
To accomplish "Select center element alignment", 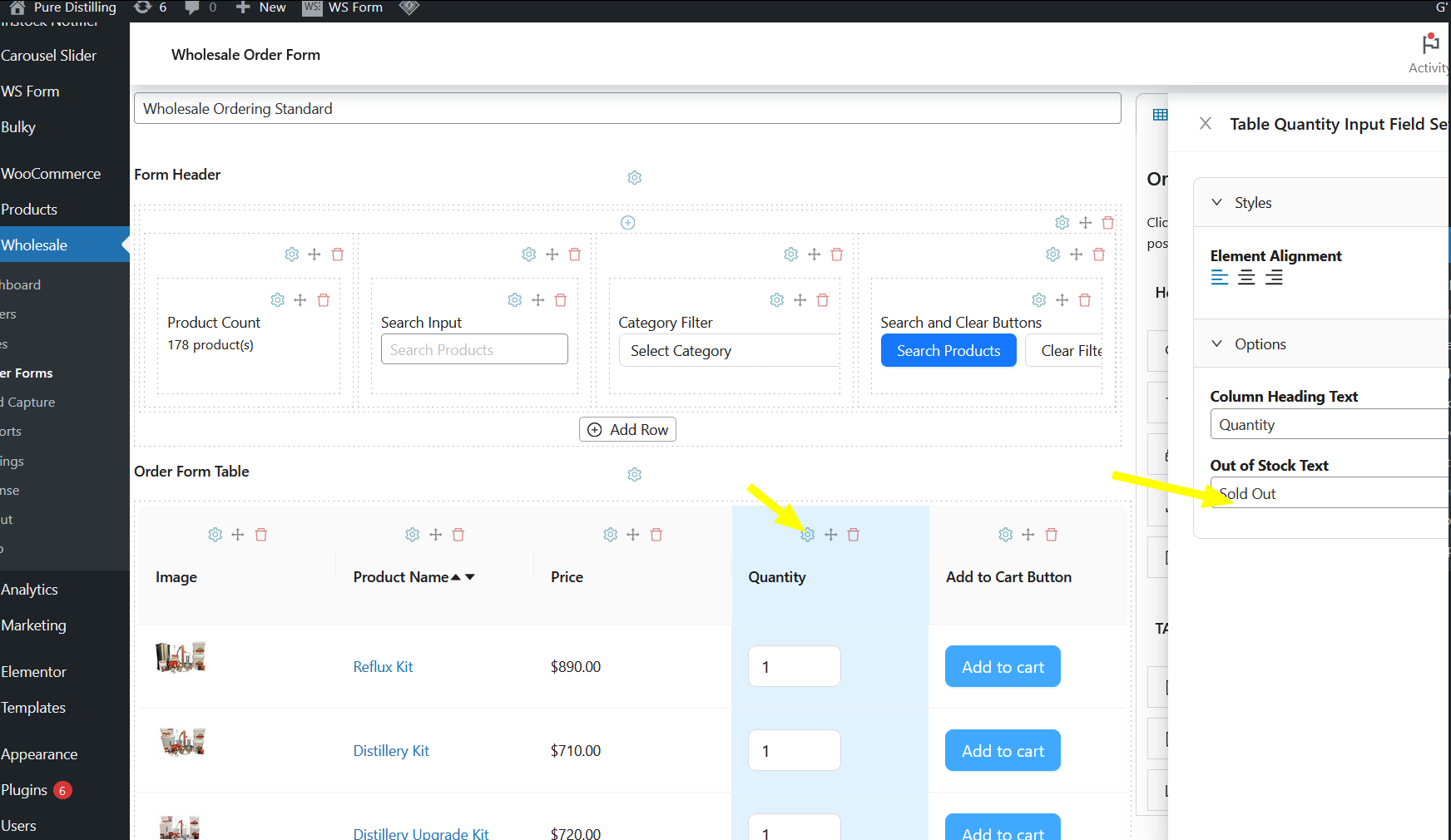I will (1246, 278).
